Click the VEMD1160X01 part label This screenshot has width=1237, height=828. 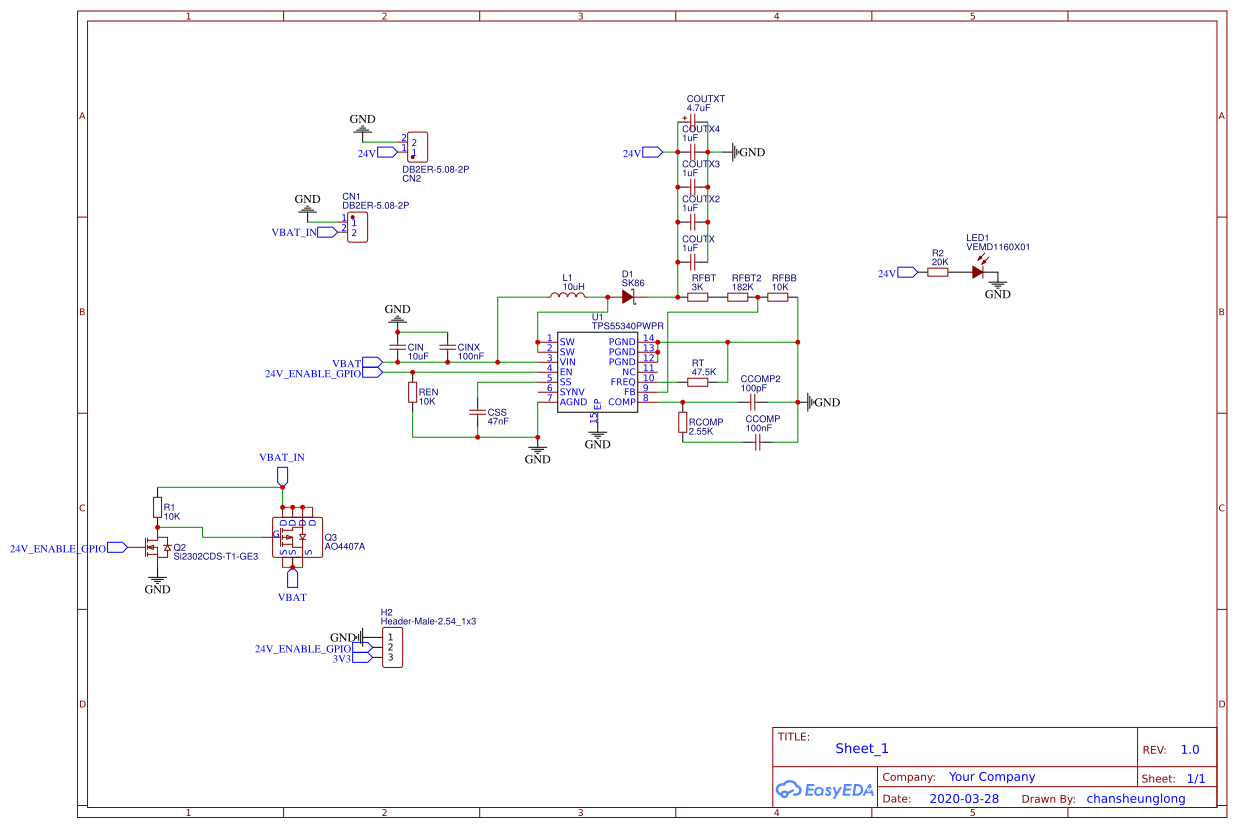(x=998, y=246)
